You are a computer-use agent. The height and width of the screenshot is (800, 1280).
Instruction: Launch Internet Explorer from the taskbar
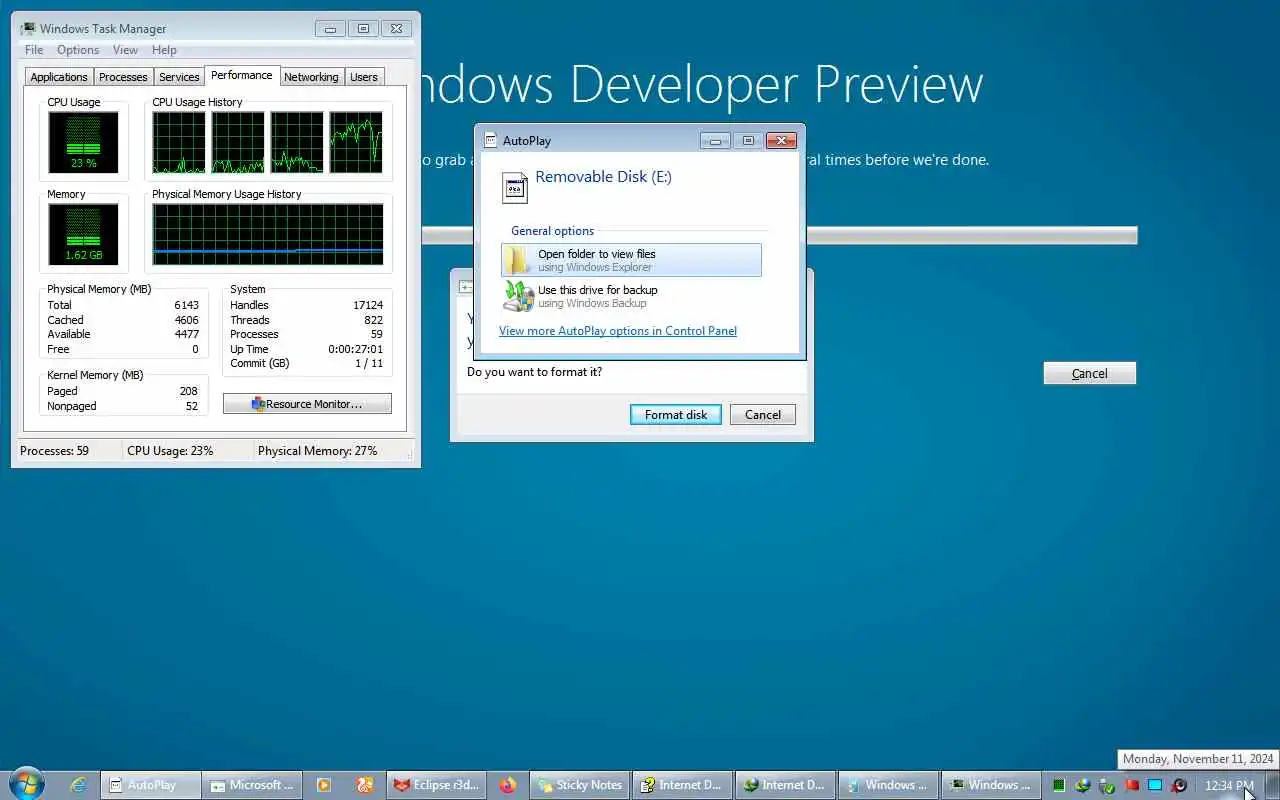(x=78, y=785)
